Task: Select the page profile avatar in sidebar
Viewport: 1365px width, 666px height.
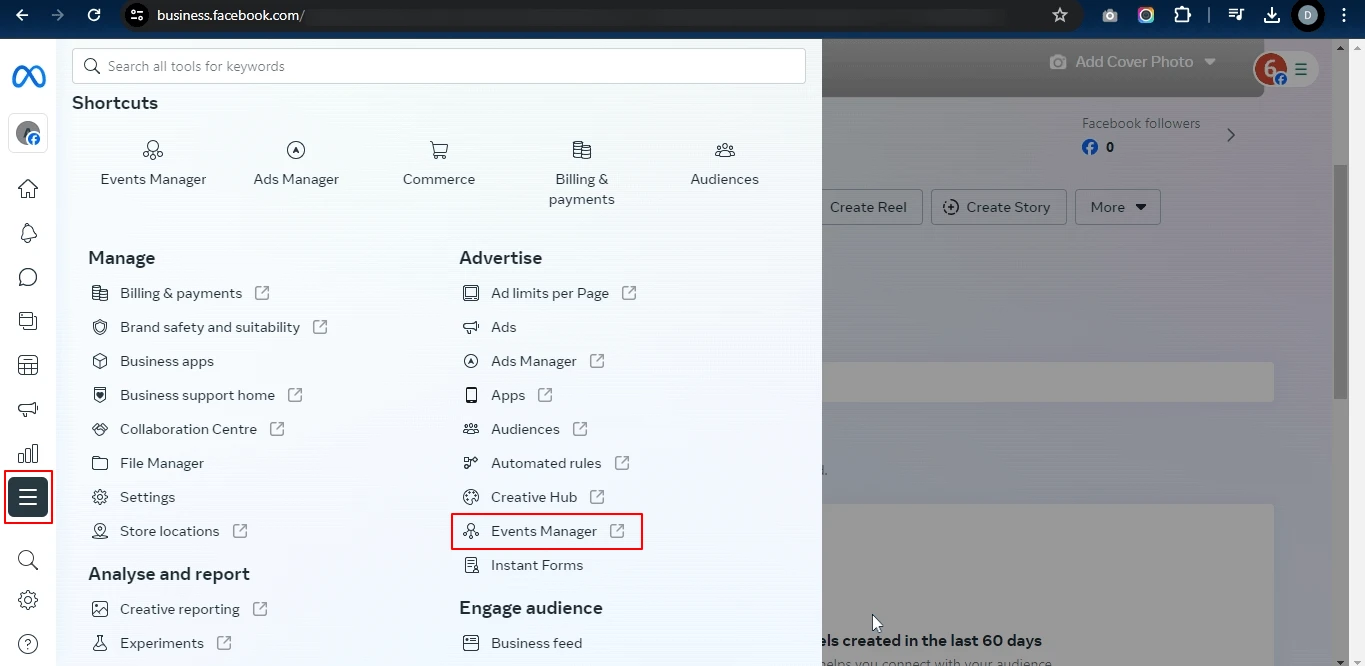Action: (28, 133)
